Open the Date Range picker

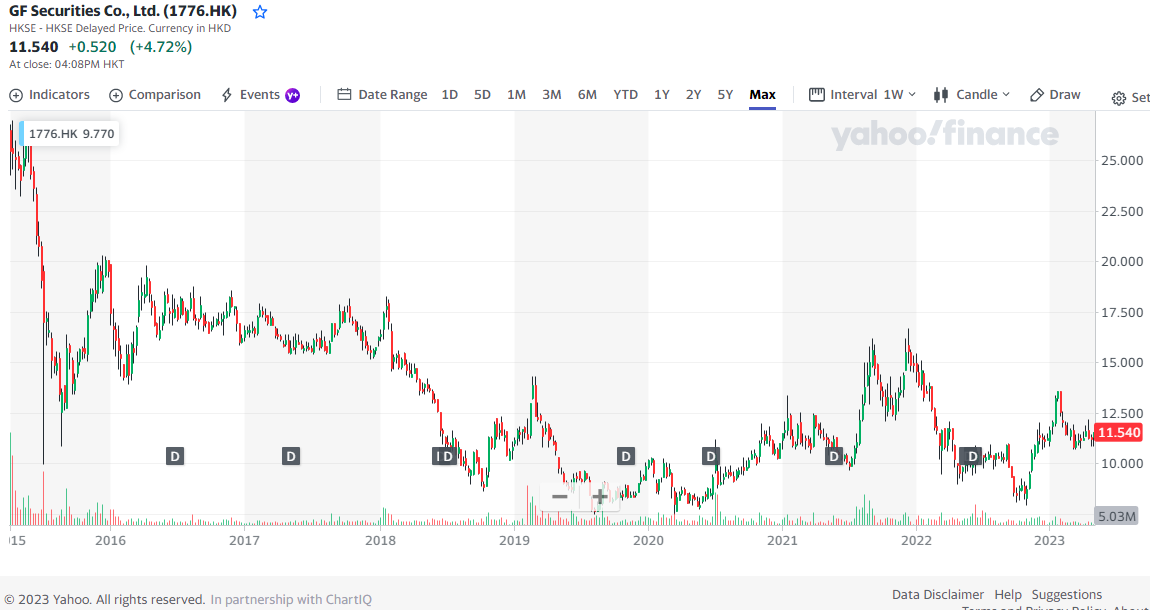[x=382, y=95]
